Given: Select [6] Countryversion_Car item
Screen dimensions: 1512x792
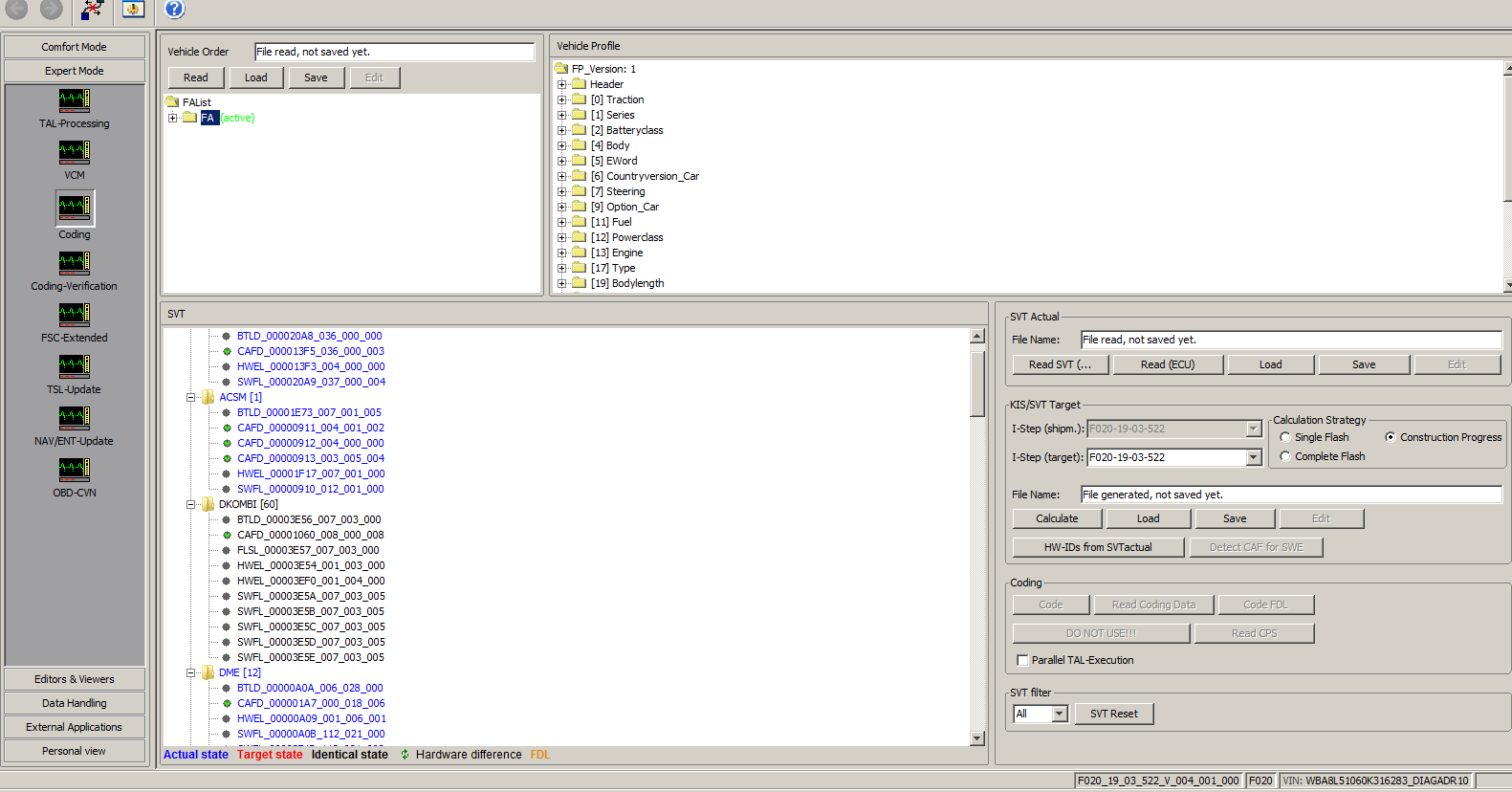Looking at the screenshot, I should click(x=645, y=176).
